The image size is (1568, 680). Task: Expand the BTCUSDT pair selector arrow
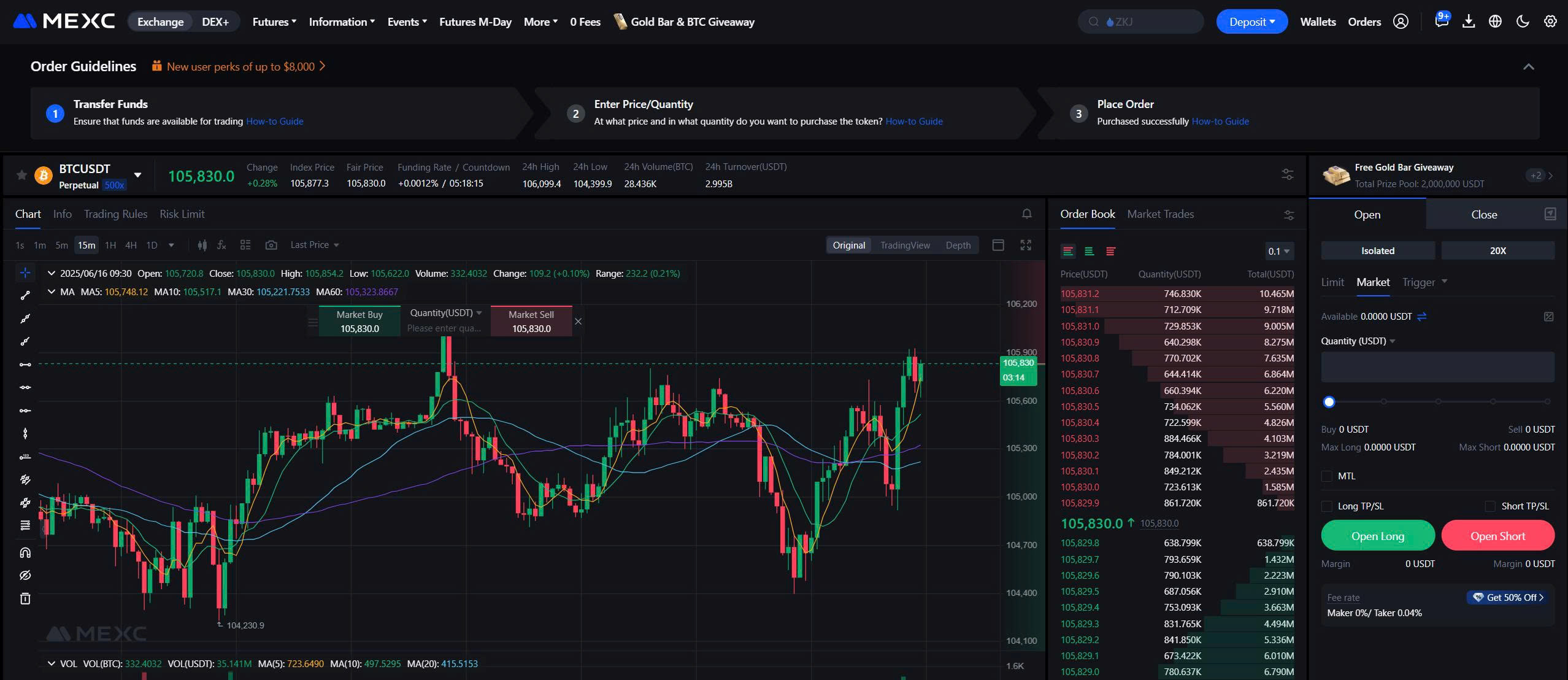(x=138, y=176)
